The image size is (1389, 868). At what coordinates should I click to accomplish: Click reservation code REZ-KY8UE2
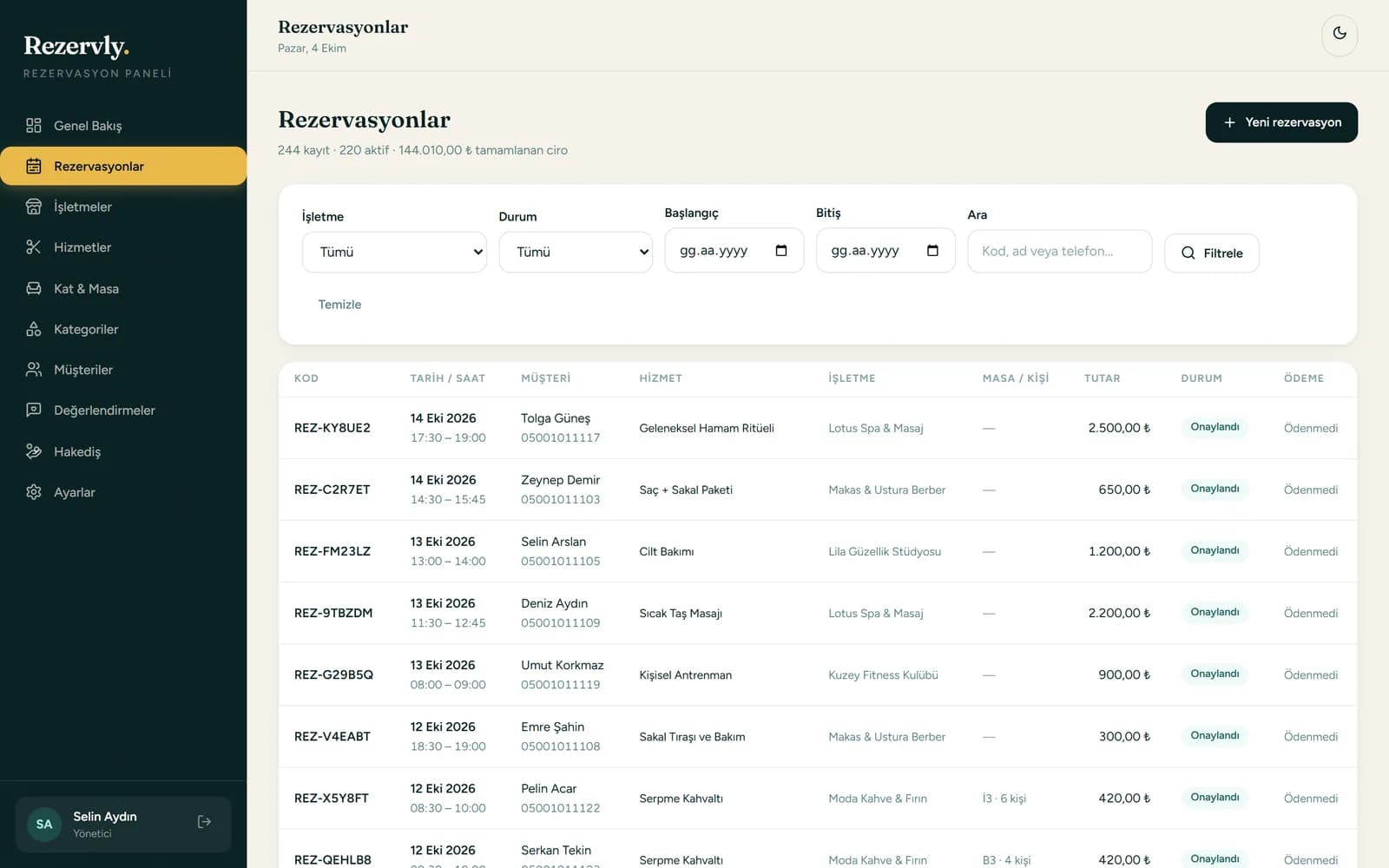point(332,428)
